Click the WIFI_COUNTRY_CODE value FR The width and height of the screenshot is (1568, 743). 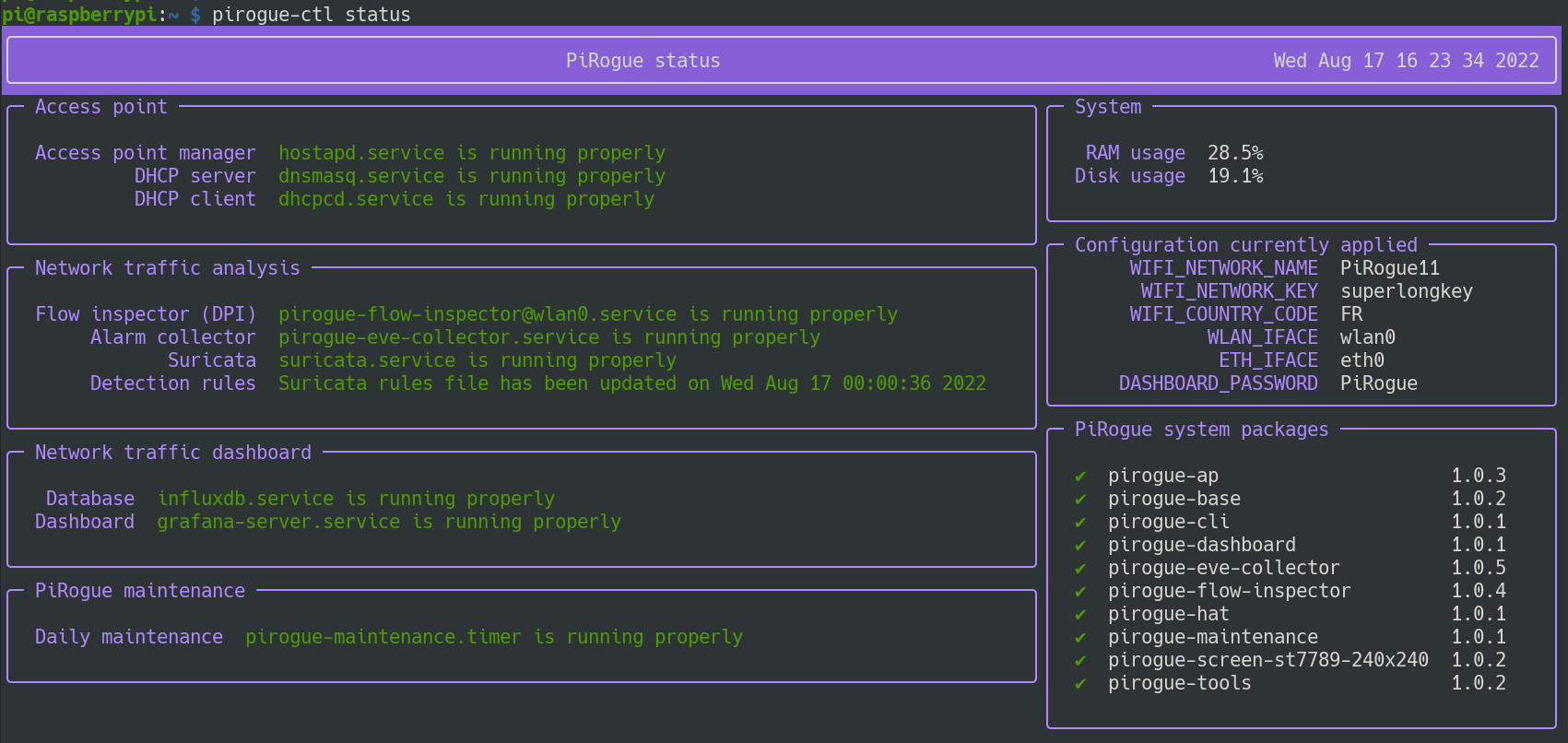pos(1351,314)
